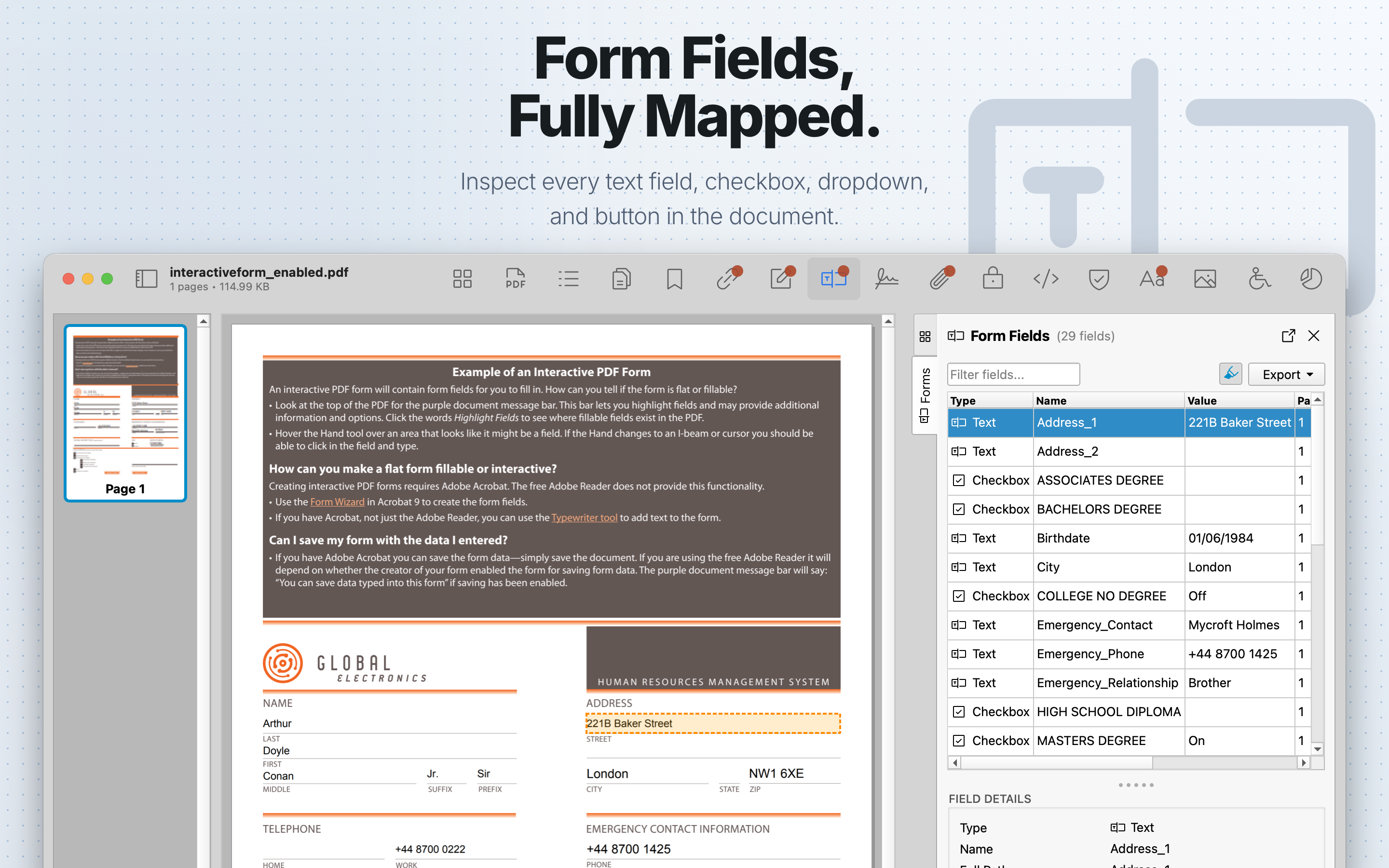Click the 01/06/1984 value cell
Screen dimensions: 1389x868
point(1240,539)
